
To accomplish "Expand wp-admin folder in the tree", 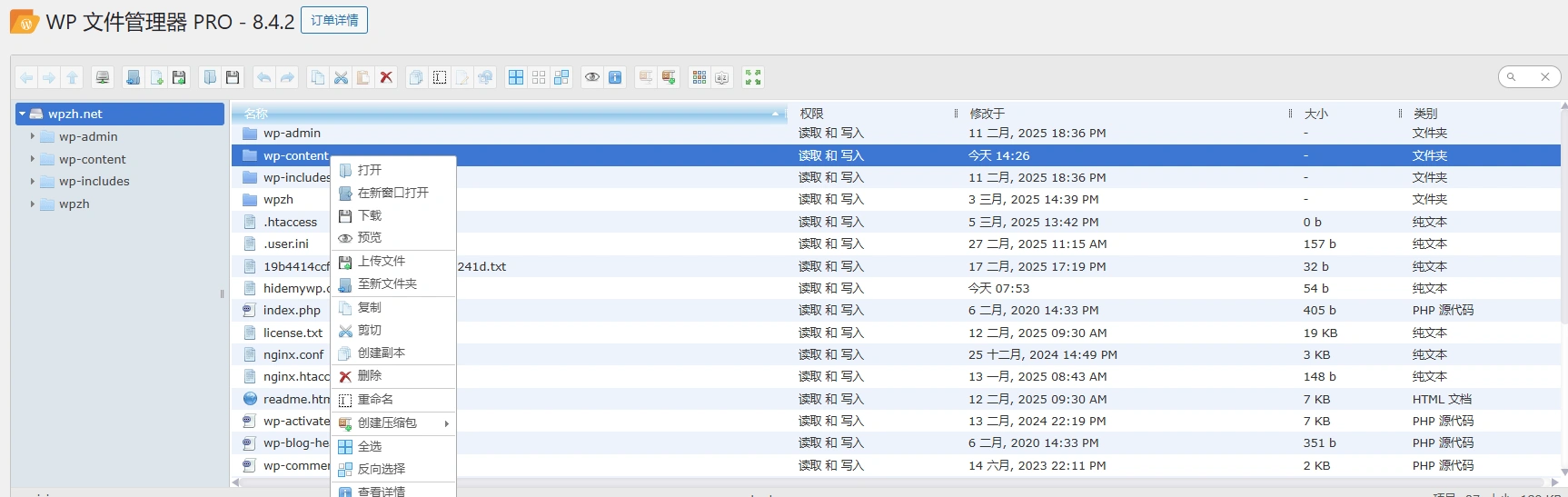I will 33,136.
